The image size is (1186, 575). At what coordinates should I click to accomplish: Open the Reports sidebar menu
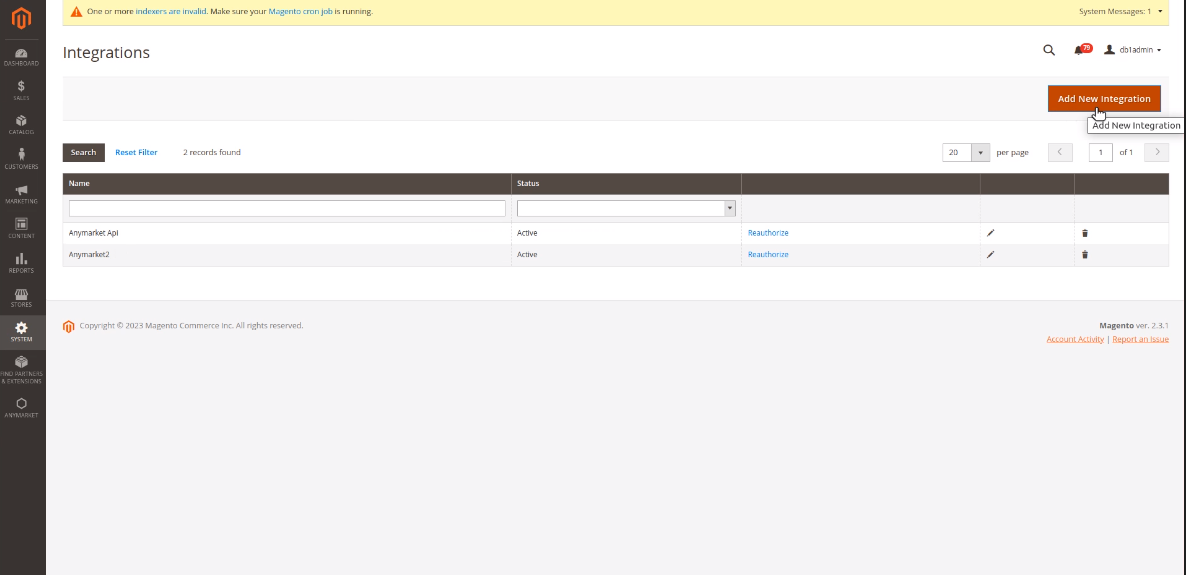pos(21,263)
